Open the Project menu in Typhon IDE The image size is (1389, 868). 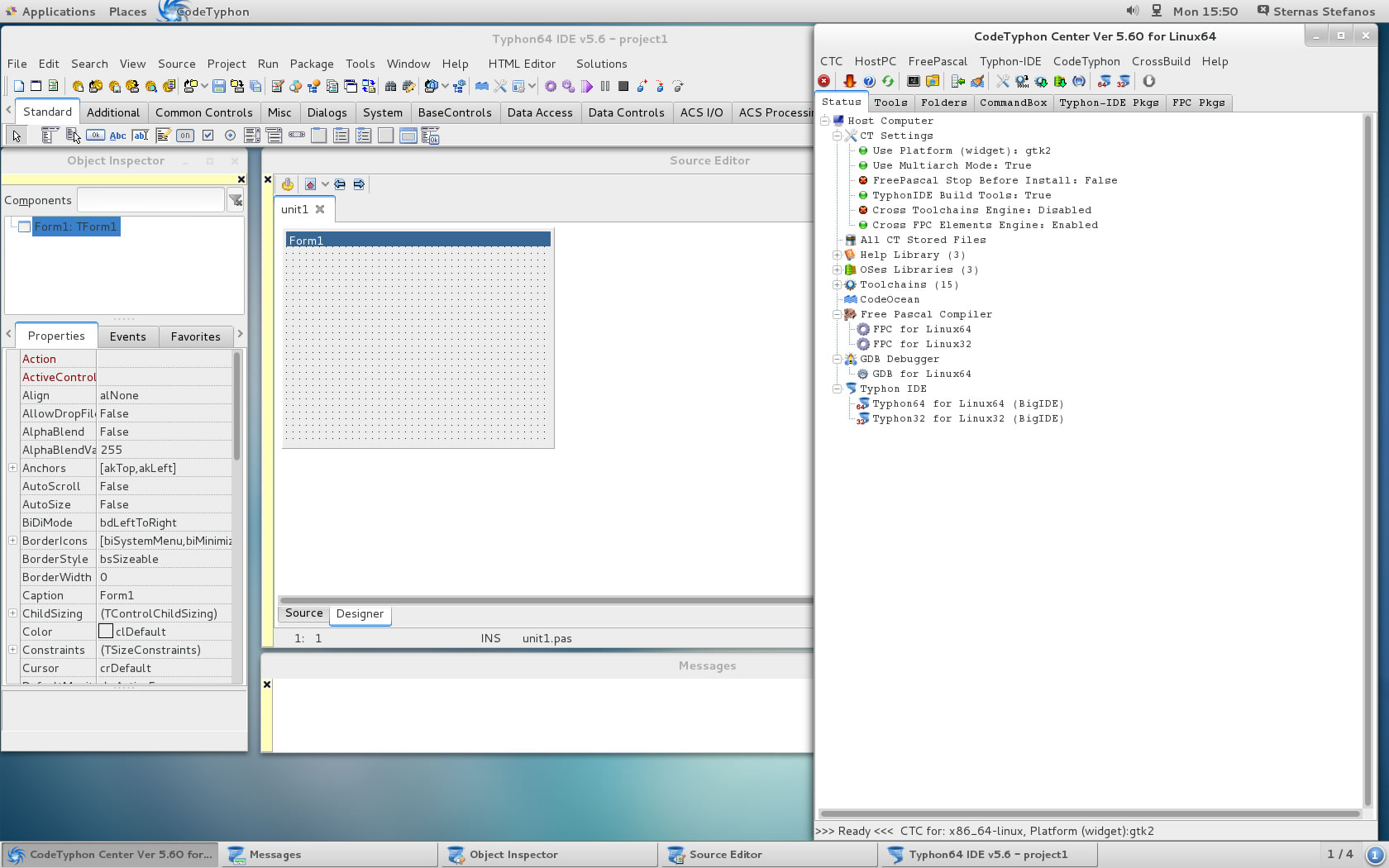coord(227,64)
